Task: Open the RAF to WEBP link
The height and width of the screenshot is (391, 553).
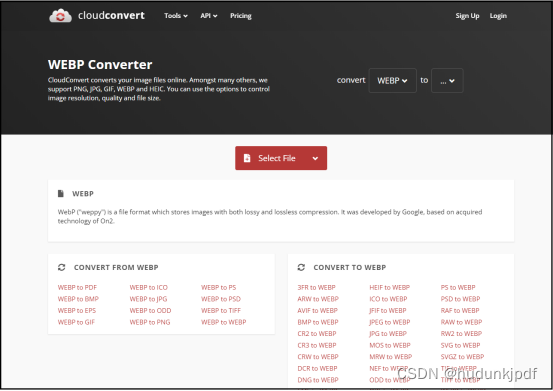Action: pyautogui.click(x=460, y=311)
